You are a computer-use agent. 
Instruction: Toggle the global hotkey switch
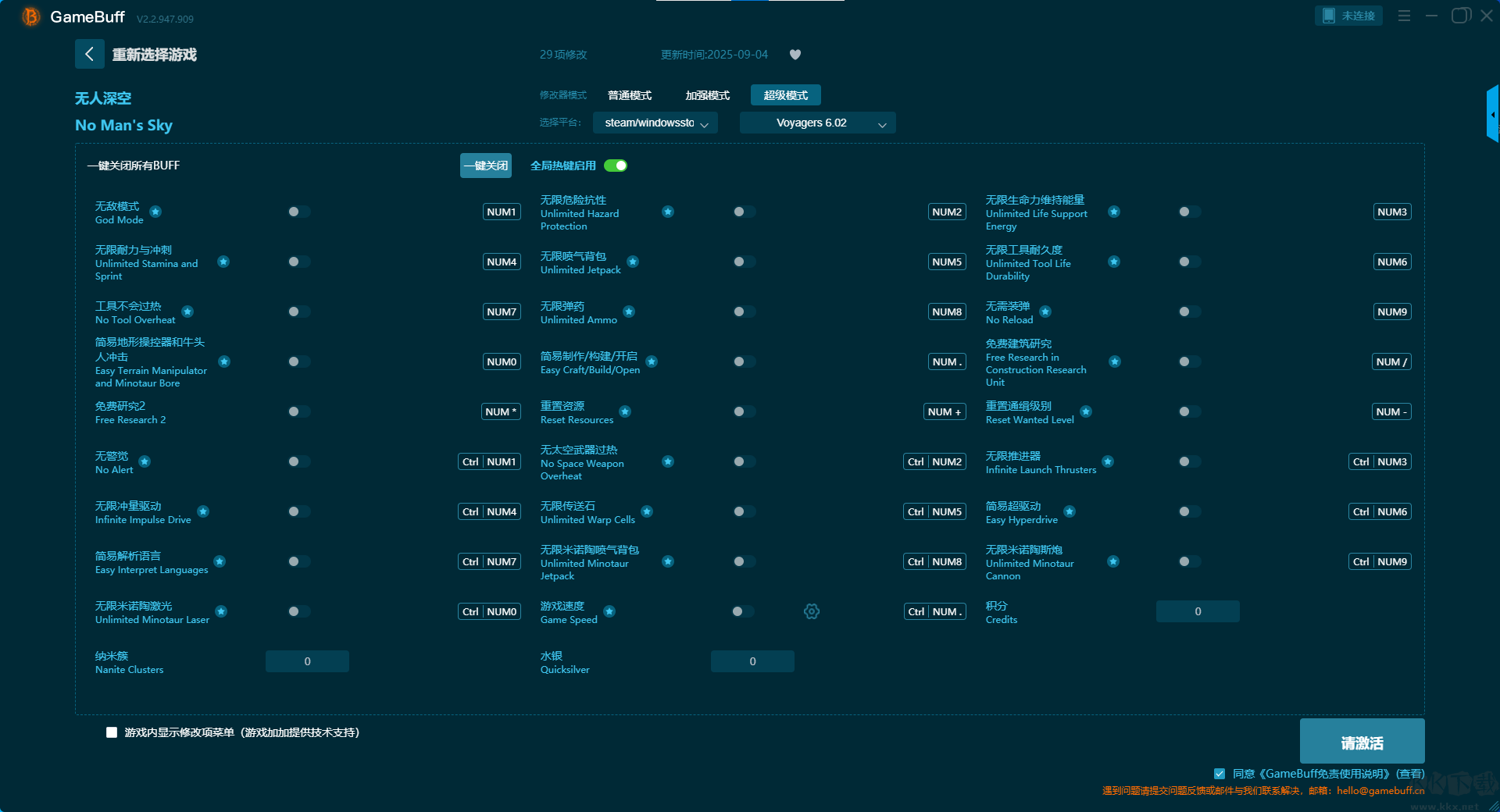(616, 166)
